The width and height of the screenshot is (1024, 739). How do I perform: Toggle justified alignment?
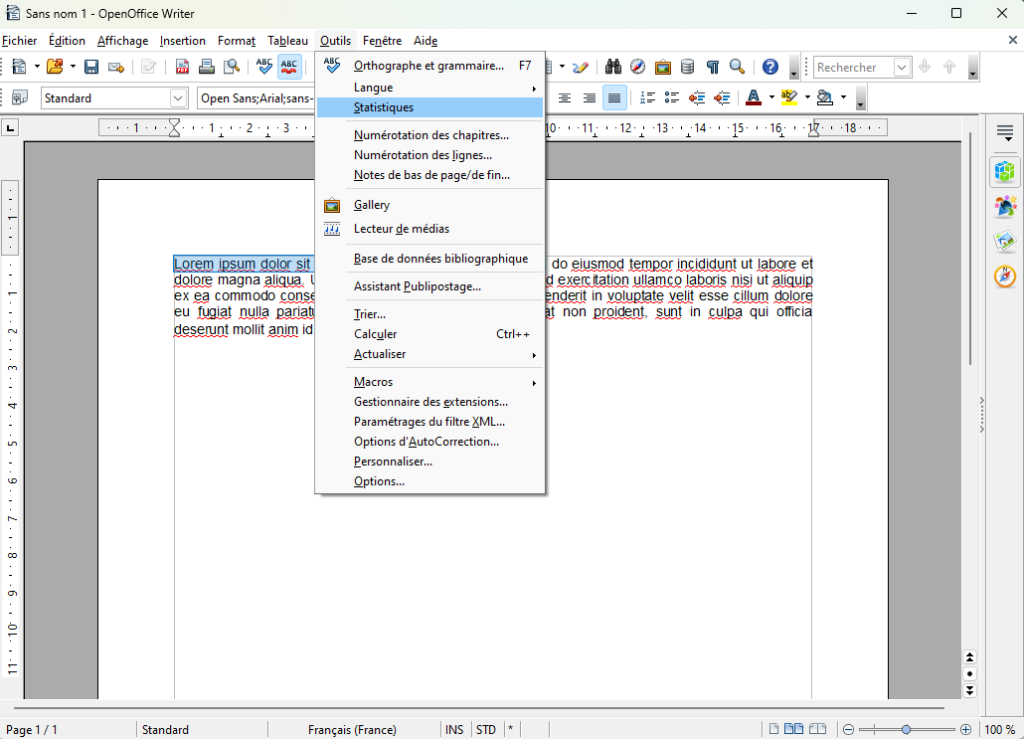point(614,98)
